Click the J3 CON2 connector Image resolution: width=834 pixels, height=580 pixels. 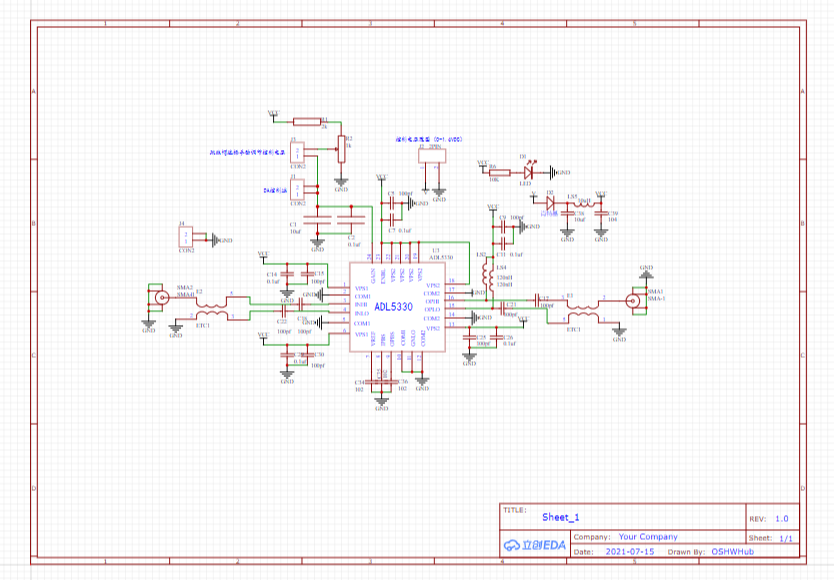coord(297,153)
